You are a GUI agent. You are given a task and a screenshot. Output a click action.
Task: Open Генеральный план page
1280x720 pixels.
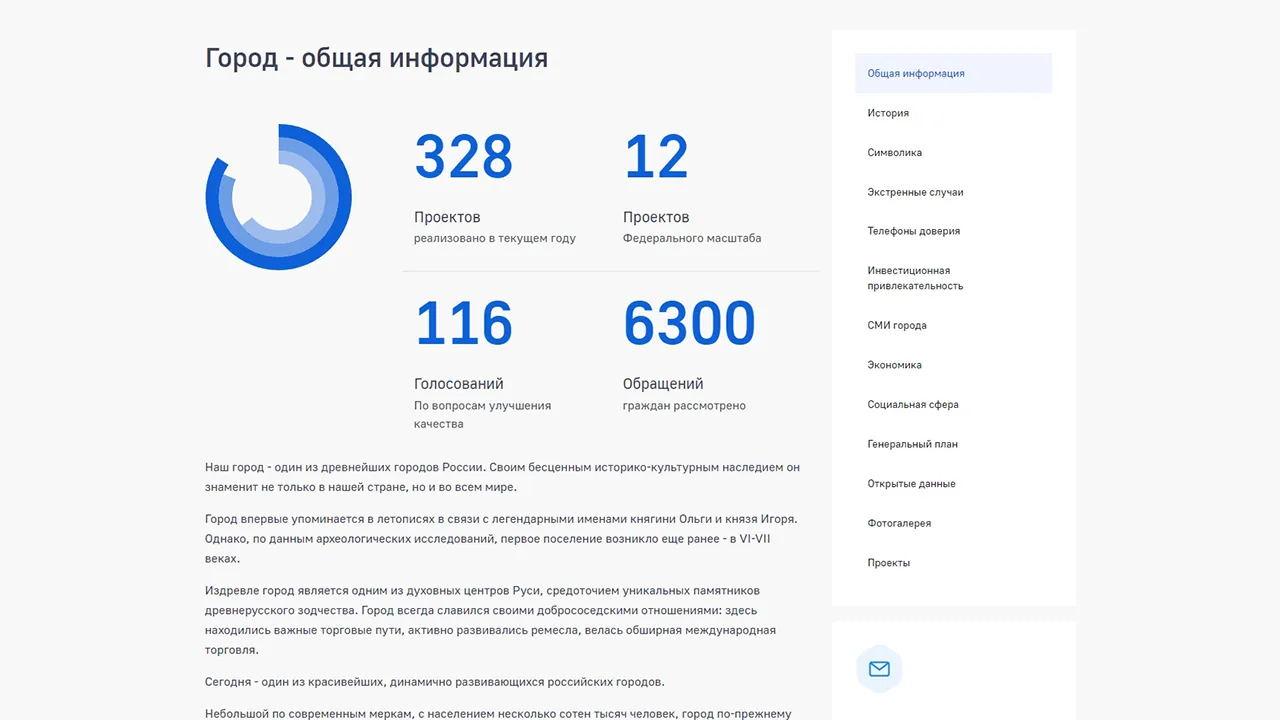pos(912,444)
